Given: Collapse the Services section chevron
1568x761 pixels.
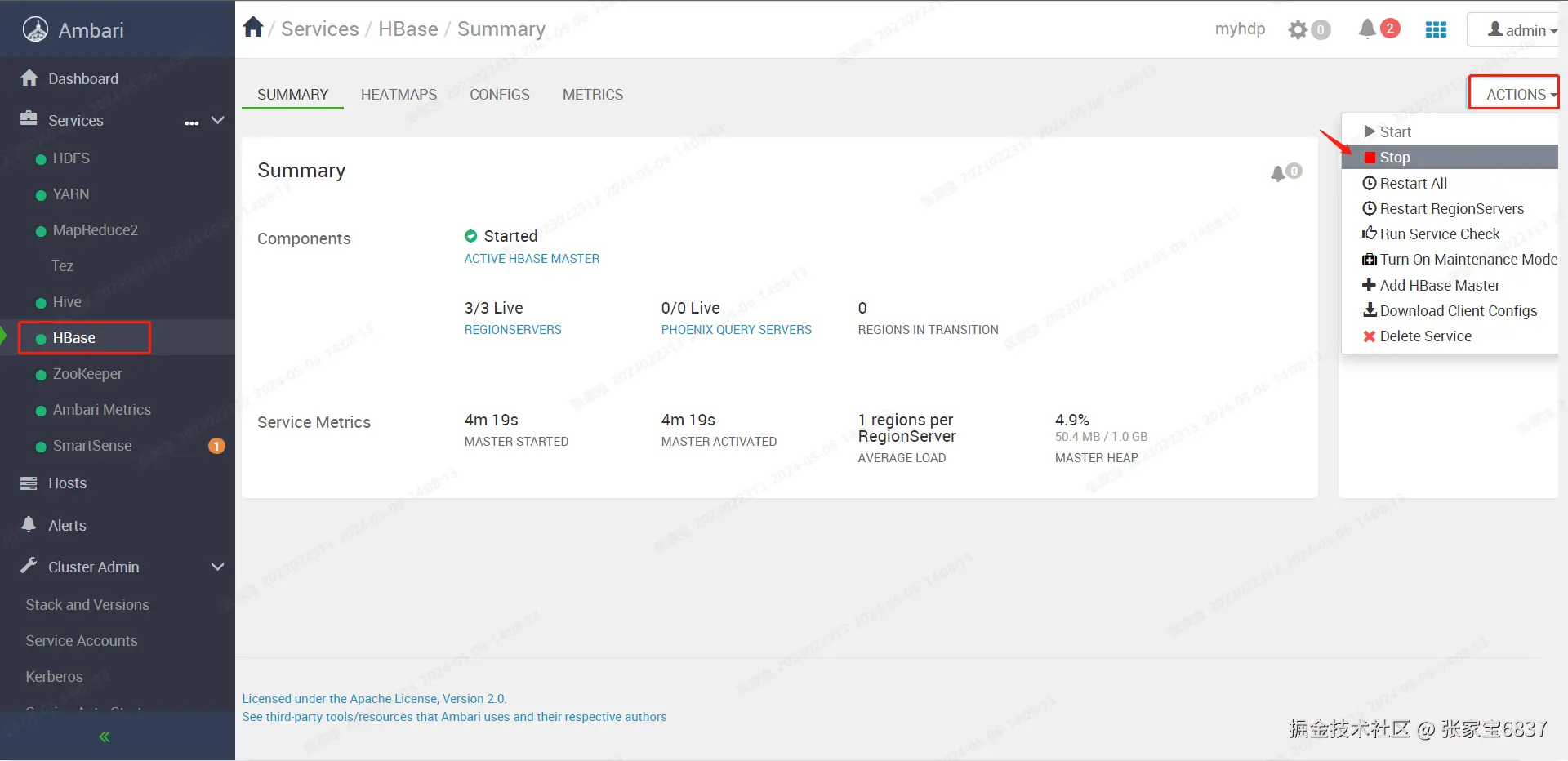Looking at the screenshot, I should tap(218, 120).
